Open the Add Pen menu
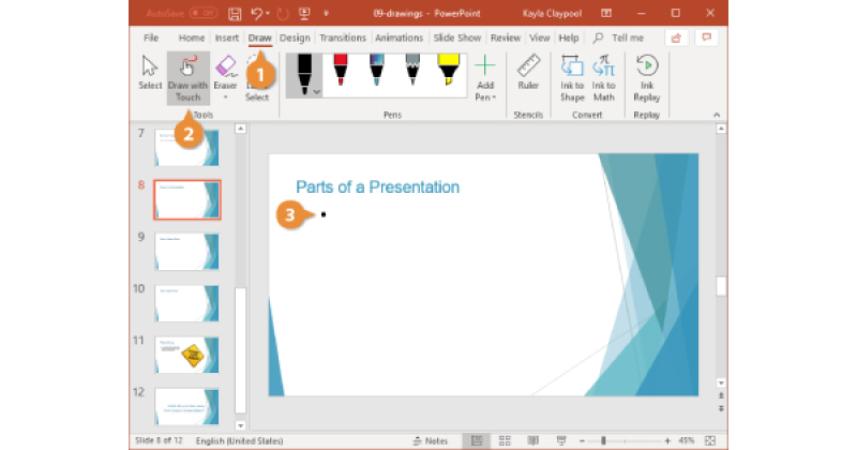The width and height of the screenshot is (857, 450). [485, 78]
